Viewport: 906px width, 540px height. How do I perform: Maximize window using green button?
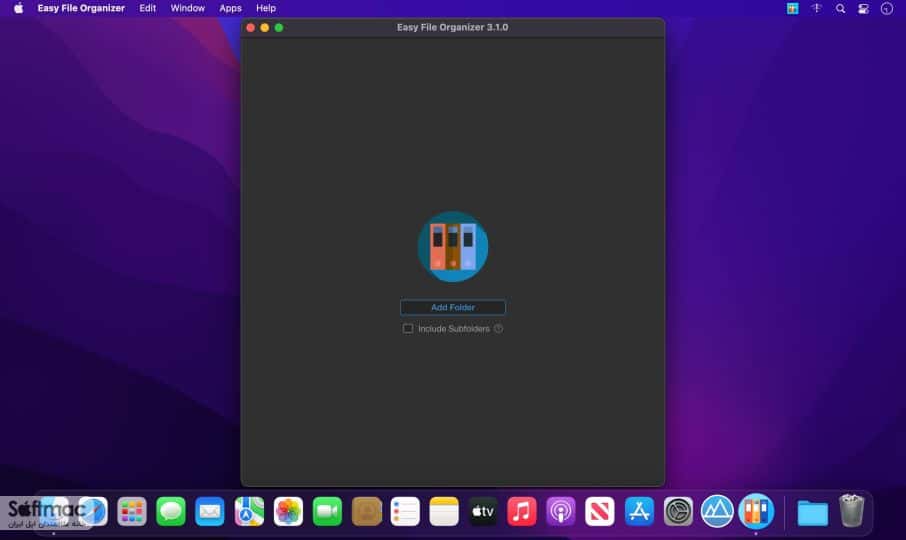click(279, 28)
